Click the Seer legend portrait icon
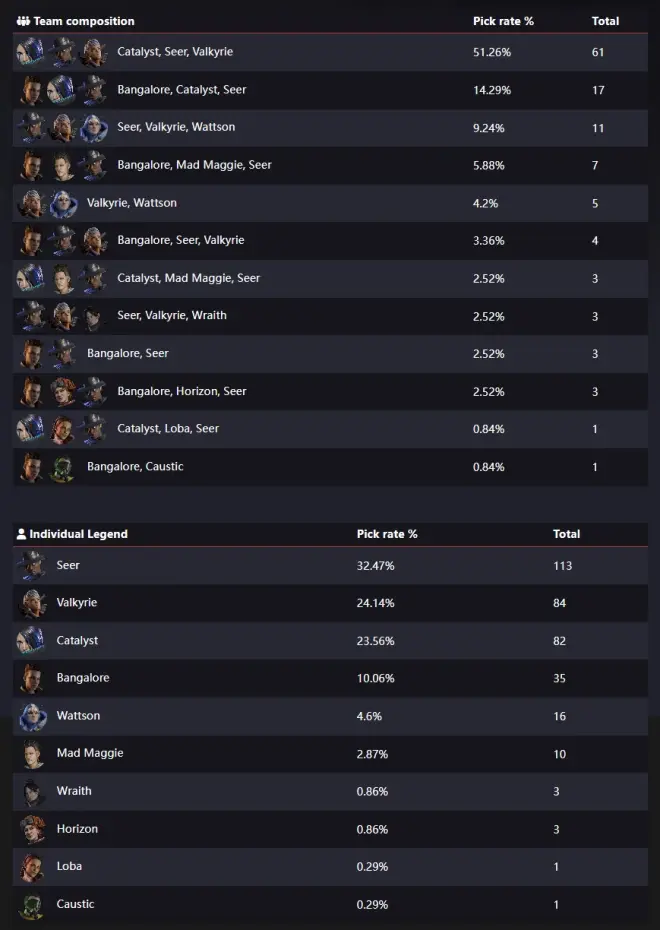The width and height of the screenshot is (660, 930). [32, 566]
